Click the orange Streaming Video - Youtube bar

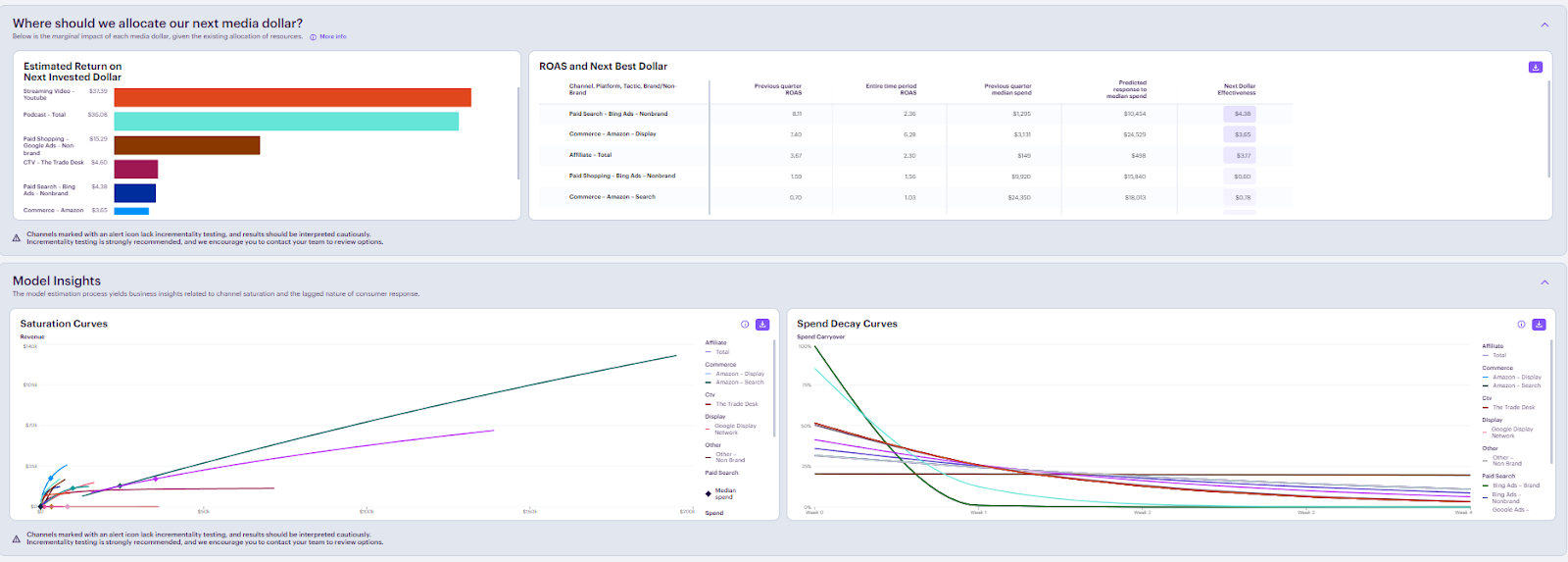tap(292, 97)
